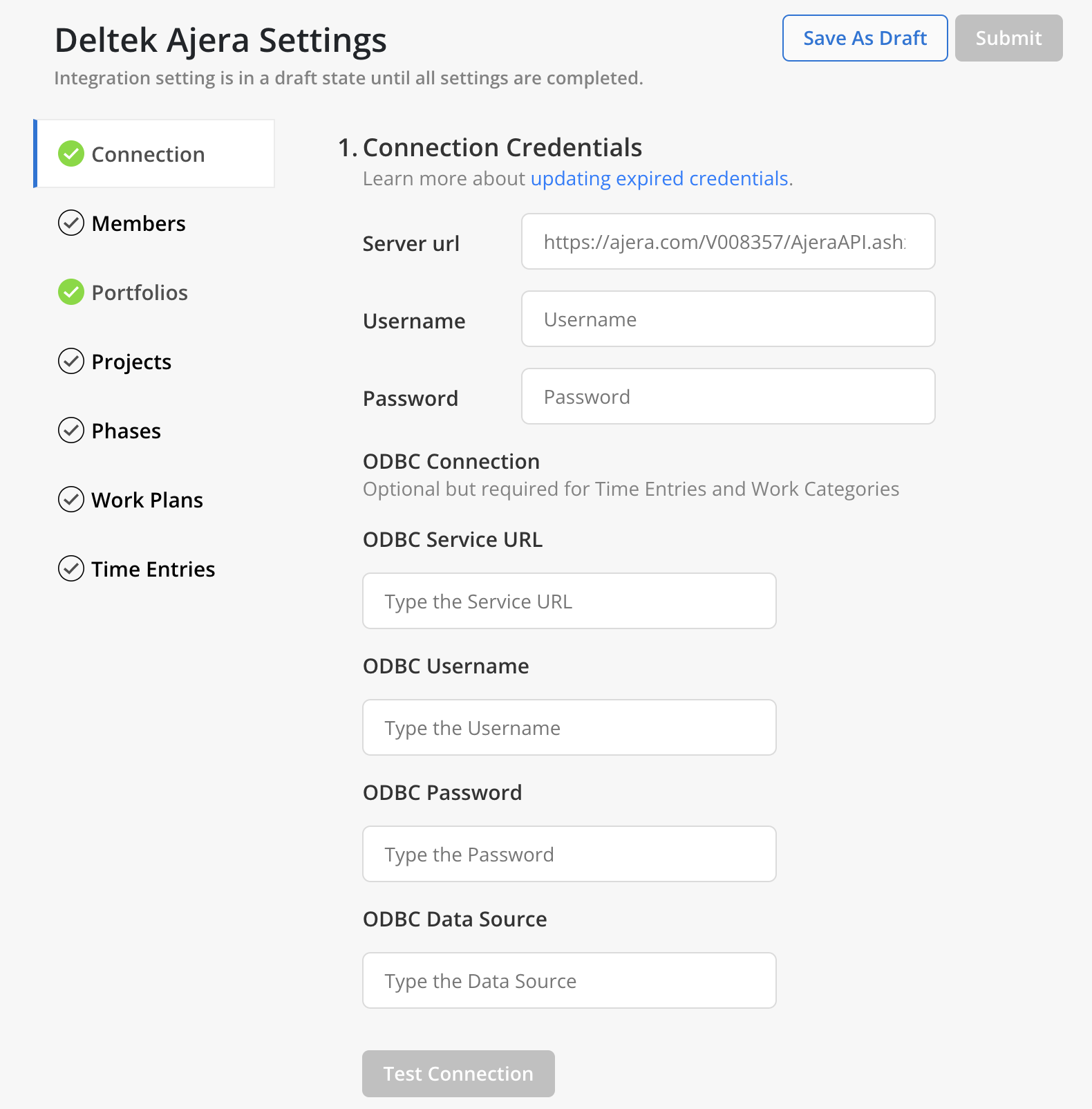Click the Submit button

tap(1008, 38)
